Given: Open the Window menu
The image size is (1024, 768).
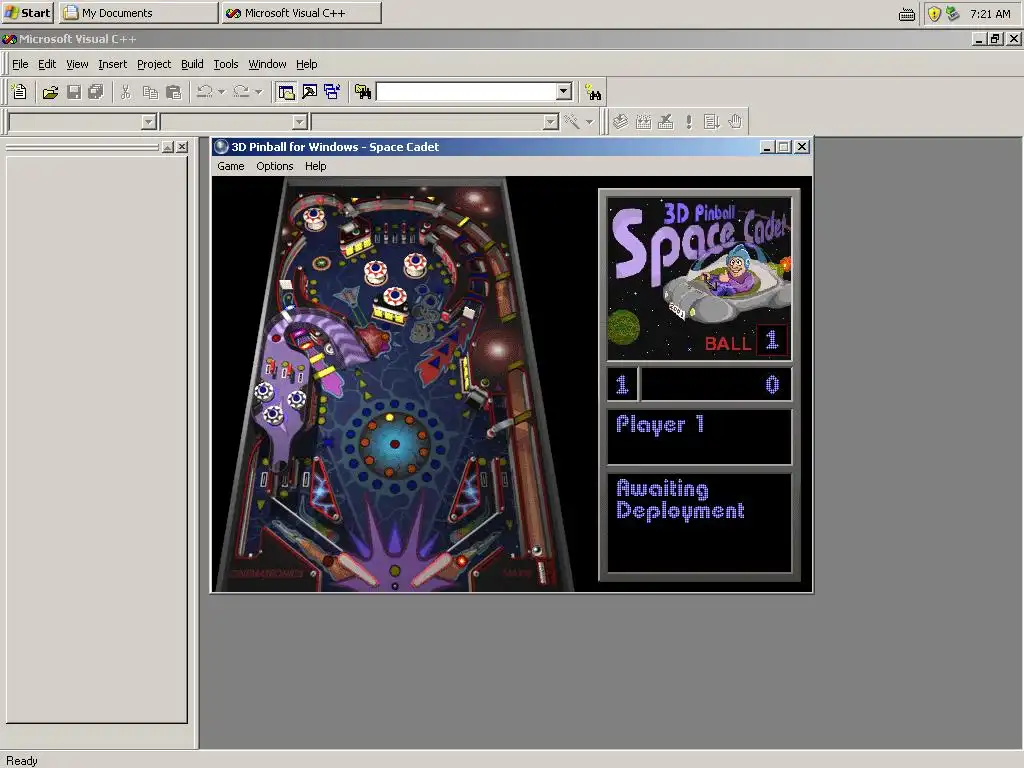Looking at the screenshot, I should tap(267, 64).
